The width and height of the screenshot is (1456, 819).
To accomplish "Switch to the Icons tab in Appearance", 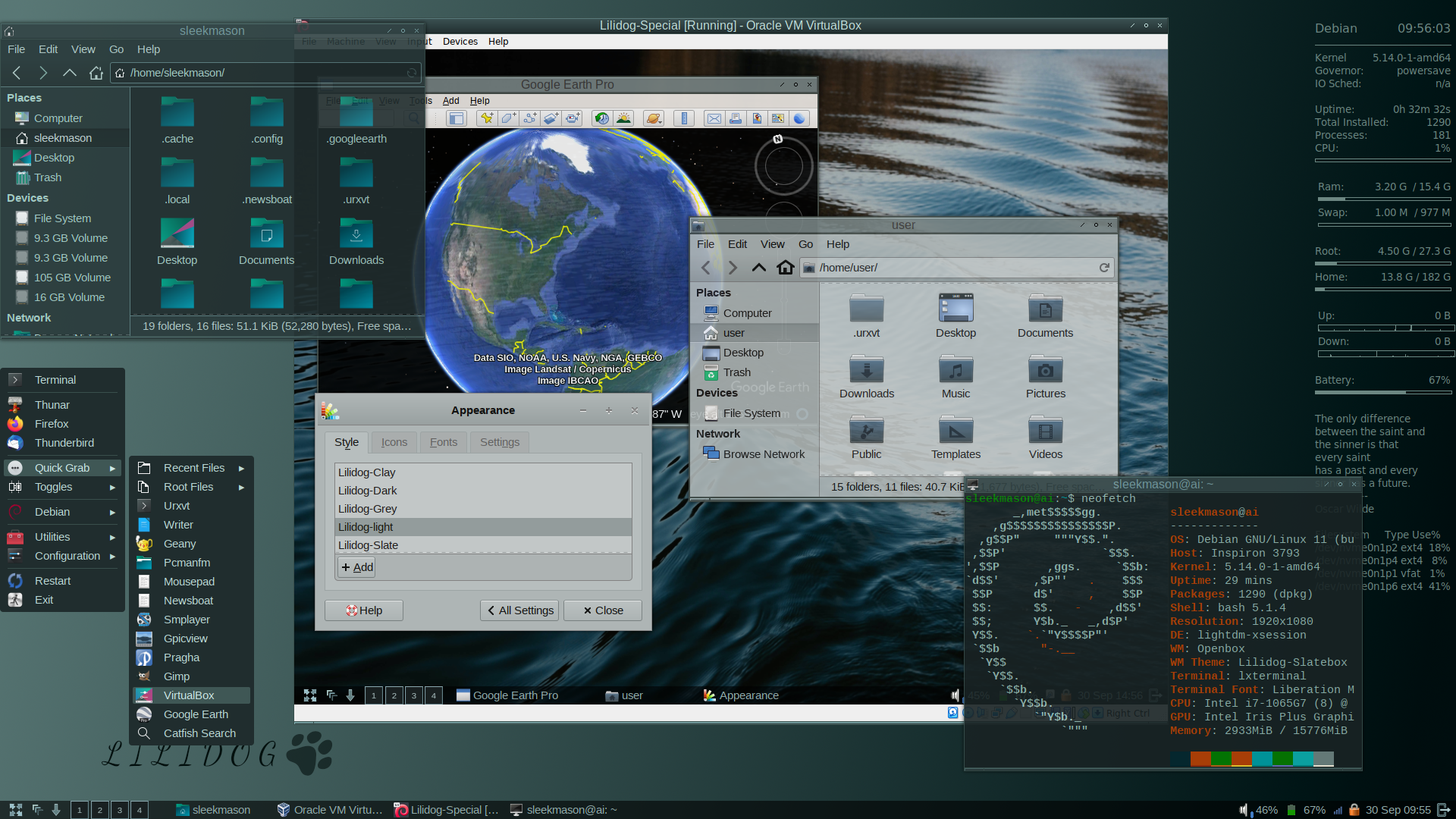I will [394, 442].
